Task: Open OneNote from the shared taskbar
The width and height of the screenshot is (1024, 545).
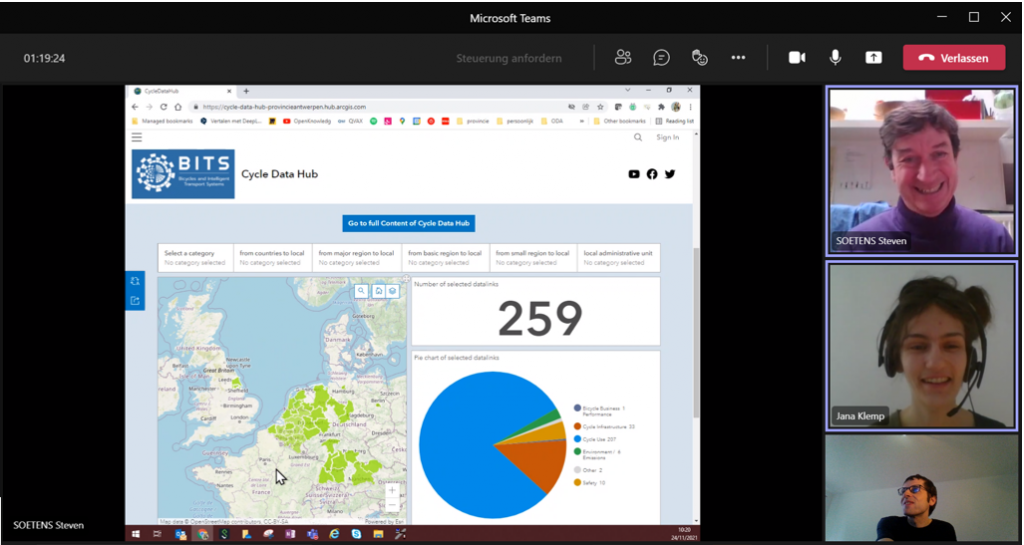Action: [x=289, y=534]
